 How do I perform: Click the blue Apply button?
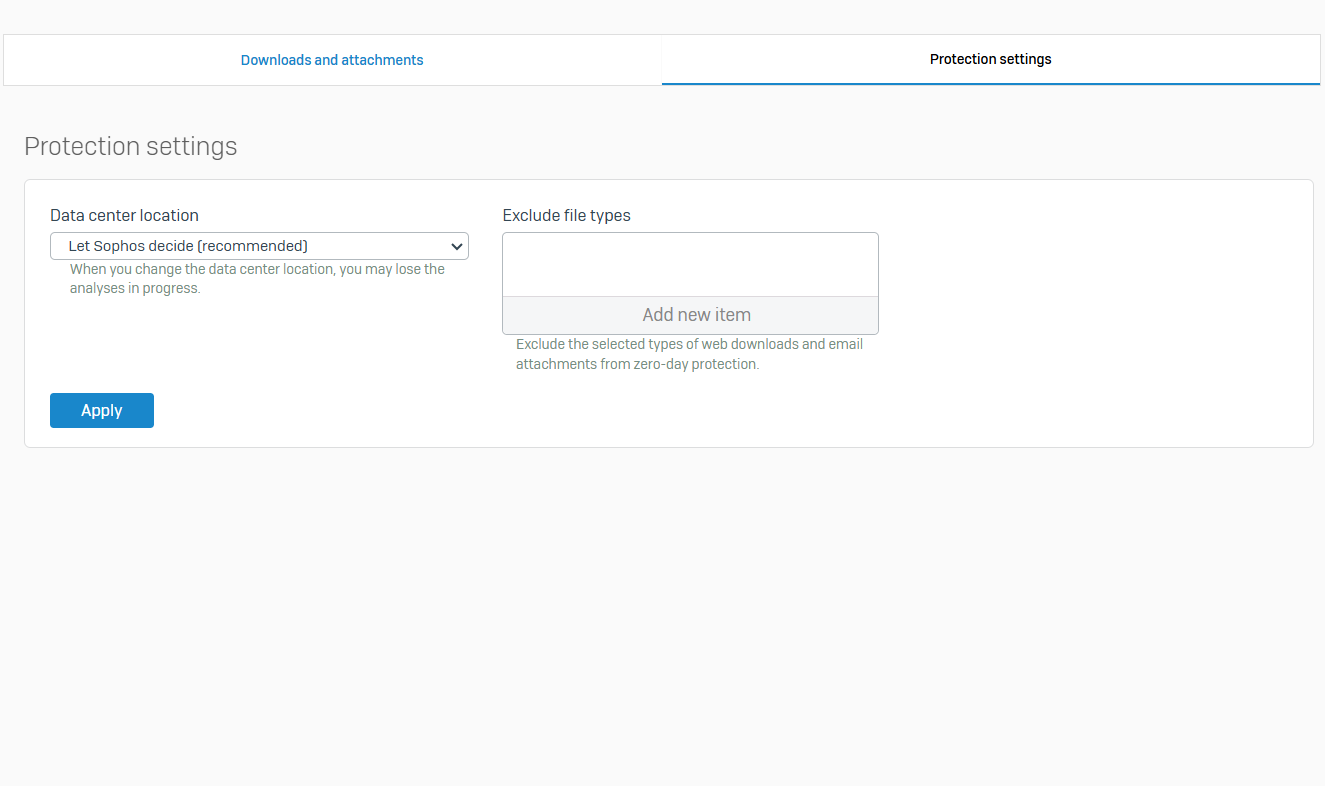pos(102,410)
